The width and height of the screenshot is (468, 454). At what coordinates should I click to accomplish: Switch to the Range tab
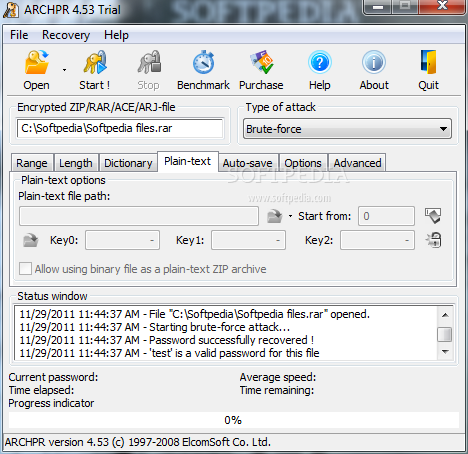tap(32, 163)
